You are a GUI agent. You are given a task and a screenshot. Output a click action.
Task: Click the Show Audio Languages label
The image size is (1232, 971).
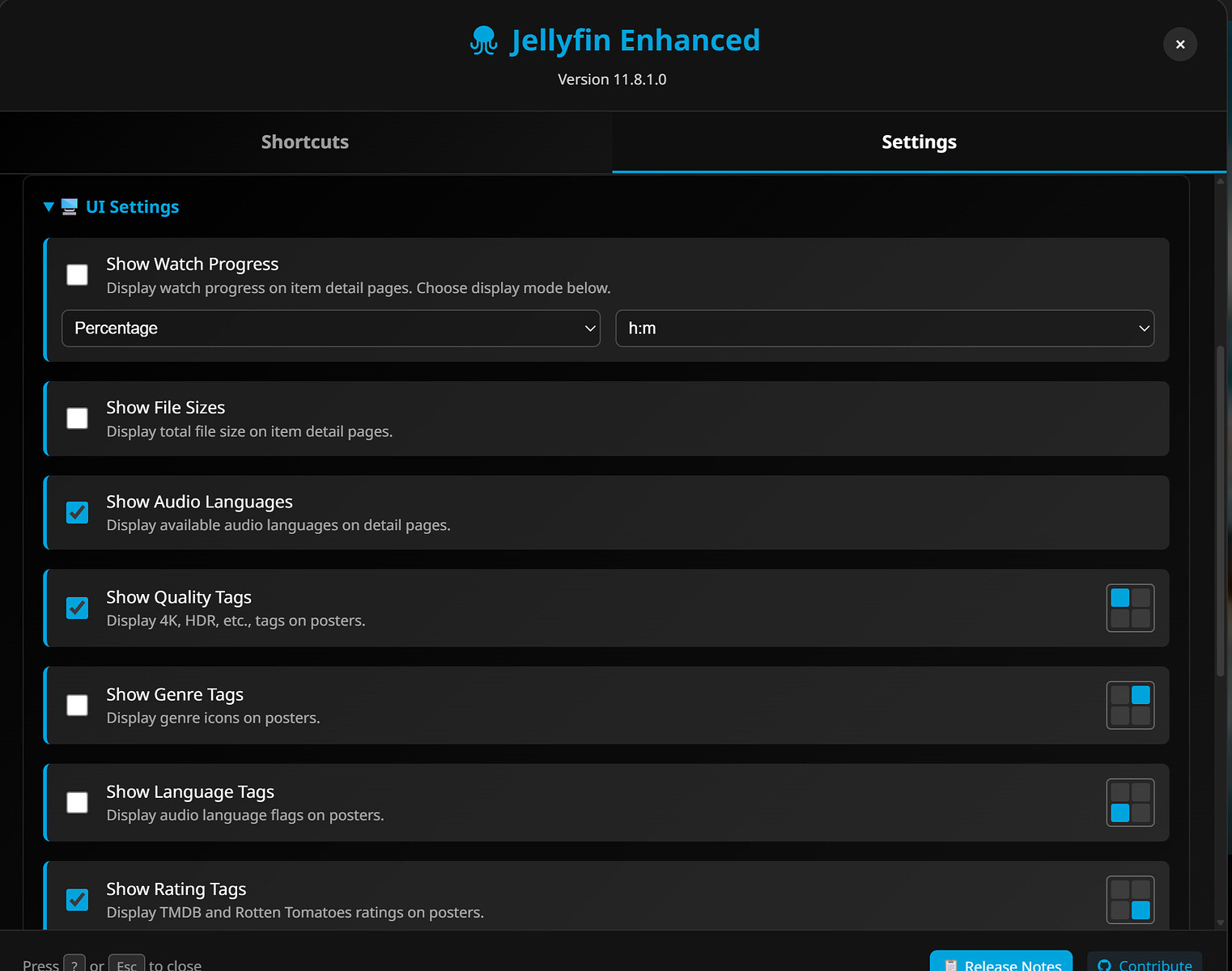click(x=200, y=502)
